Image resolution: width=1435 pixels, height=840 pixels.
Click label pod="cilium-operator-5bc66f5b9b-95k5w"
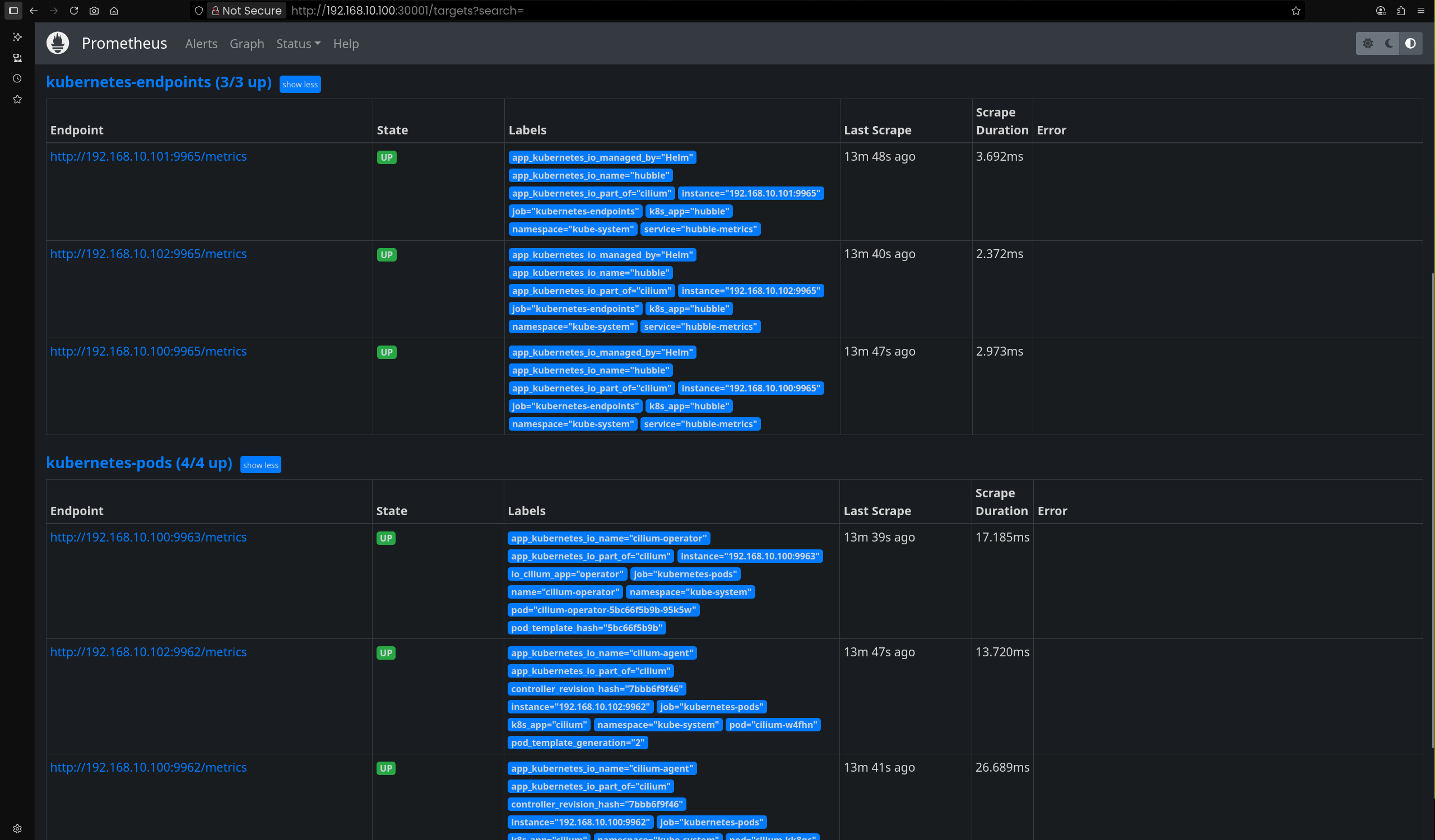tap(603, 610)
